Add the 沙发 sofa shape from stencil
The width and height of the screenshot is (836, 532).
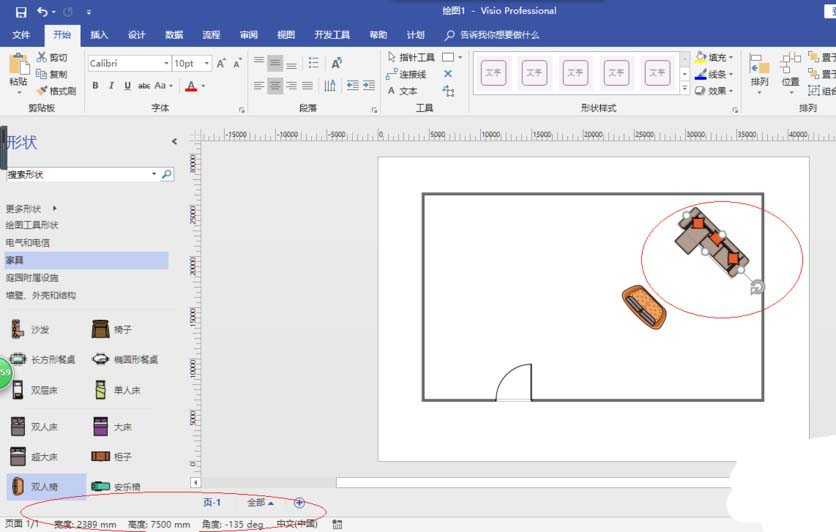coord(30,329)
